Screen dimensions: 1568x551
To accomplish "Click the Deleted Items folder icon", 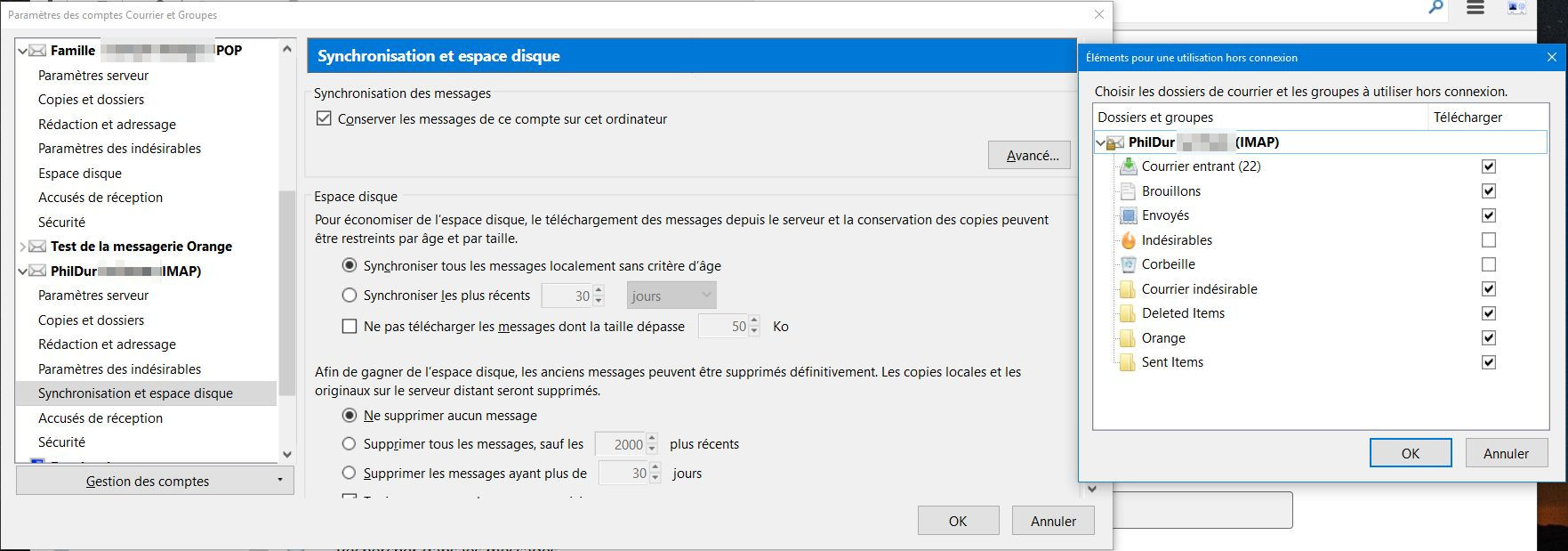I will (1128, 313).
